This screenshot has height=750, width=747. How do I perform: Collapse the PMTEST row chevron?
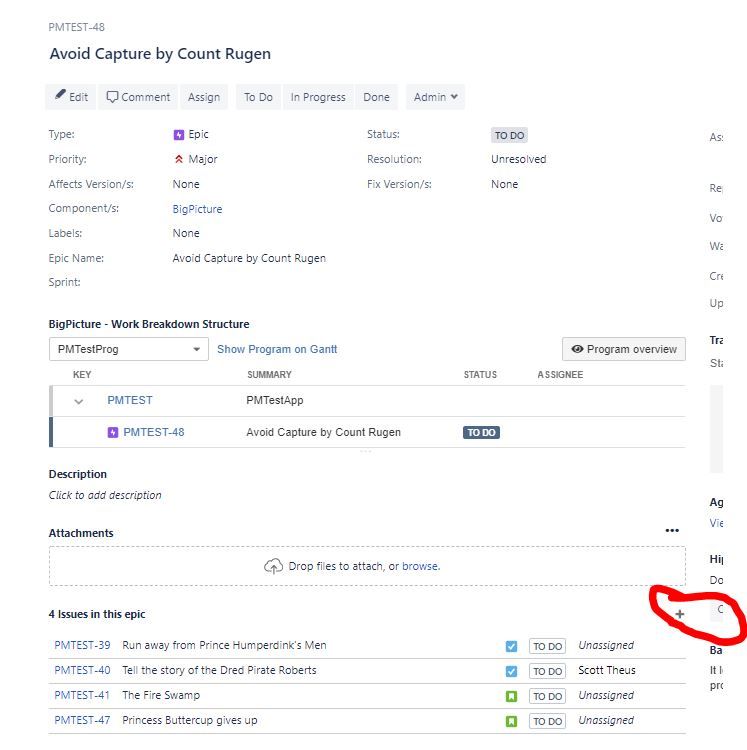[x=79, y=401]
